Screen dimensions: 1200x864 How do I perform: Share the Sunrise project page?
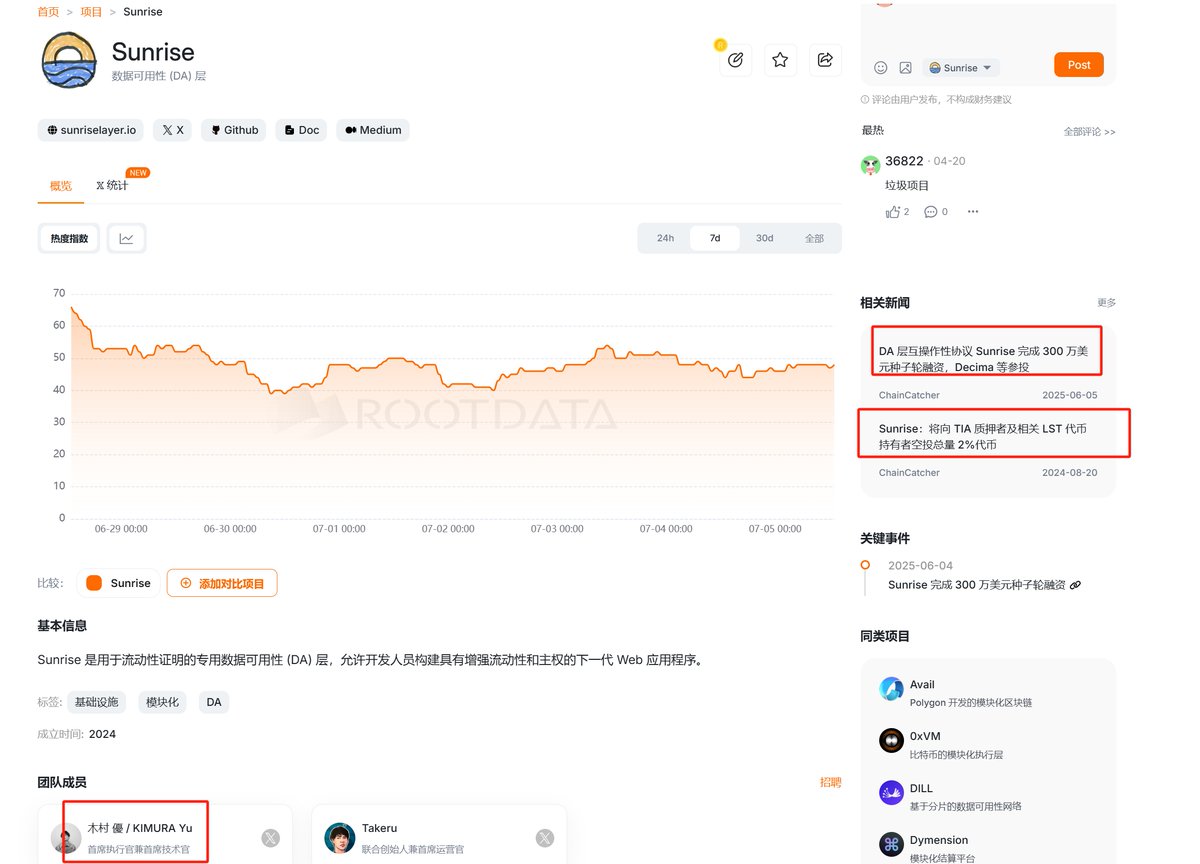[x=825, y=60]
